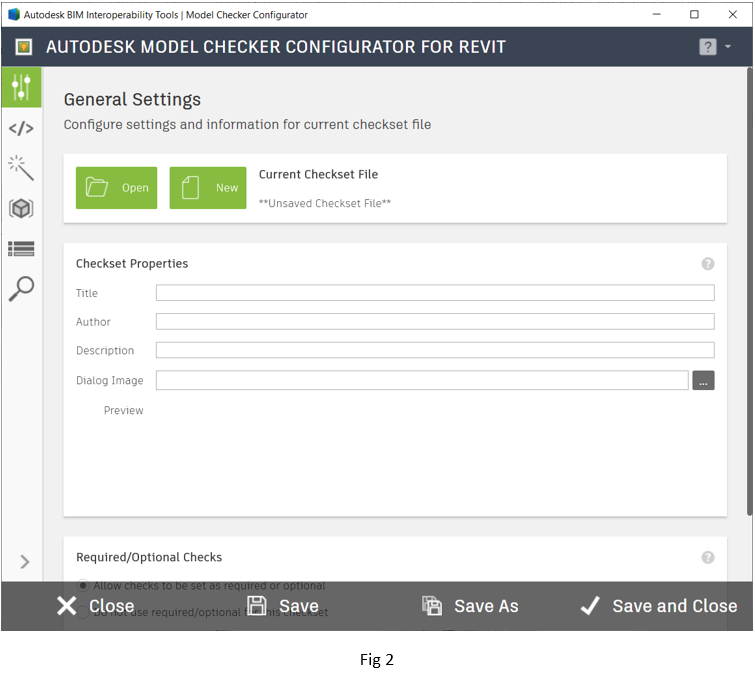Screen dimensions: 755x677
Task: Click the Author input field
Action: click(x=435, y=322)
